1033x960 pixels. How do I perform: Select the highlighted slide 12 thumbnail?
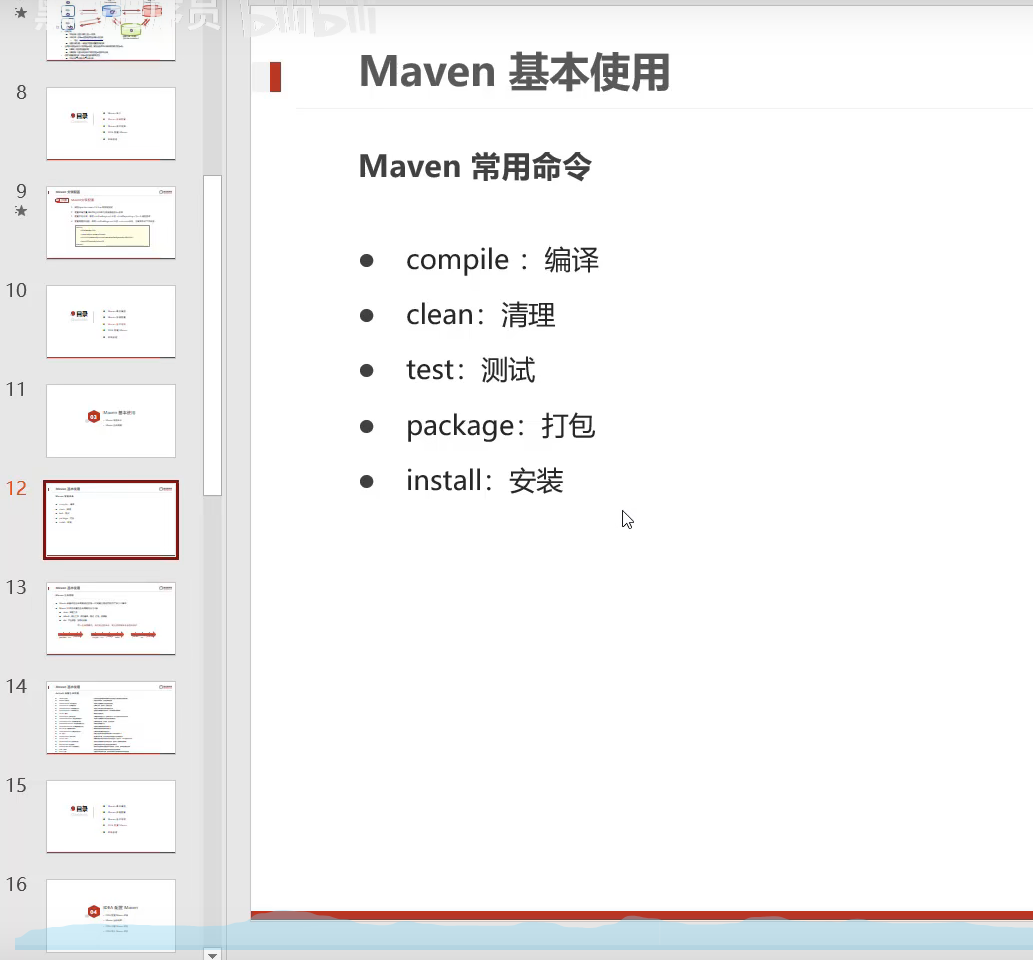111,520
